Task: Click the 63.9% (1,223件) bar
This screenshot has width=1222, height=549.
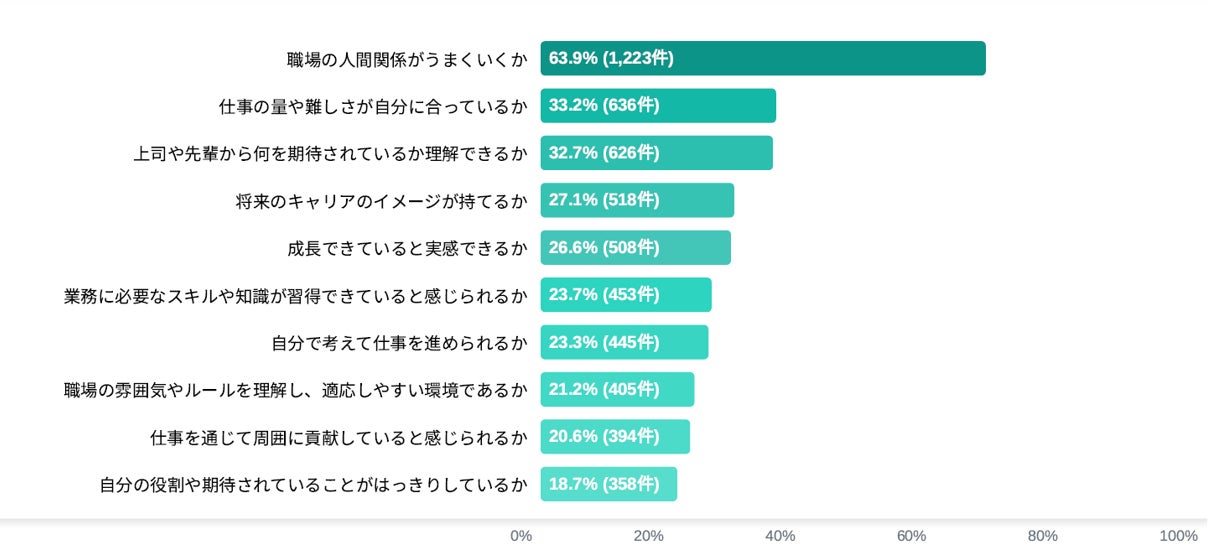Action: 762,58
